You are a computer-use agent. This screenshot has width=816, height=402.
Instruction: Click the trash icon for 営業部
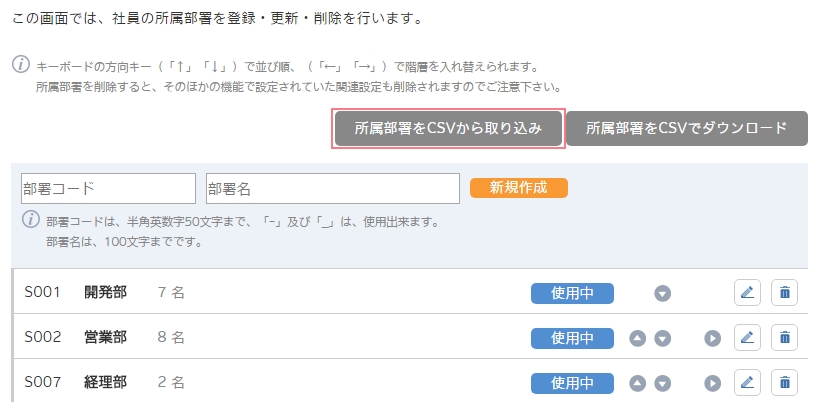(784, 338)
